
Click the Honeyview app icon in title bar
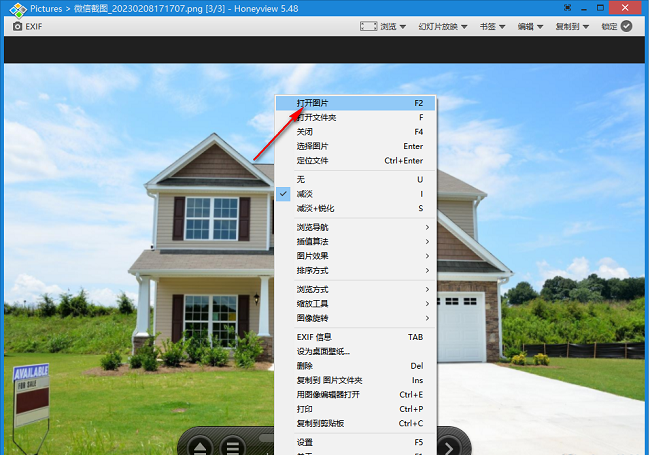17,8
